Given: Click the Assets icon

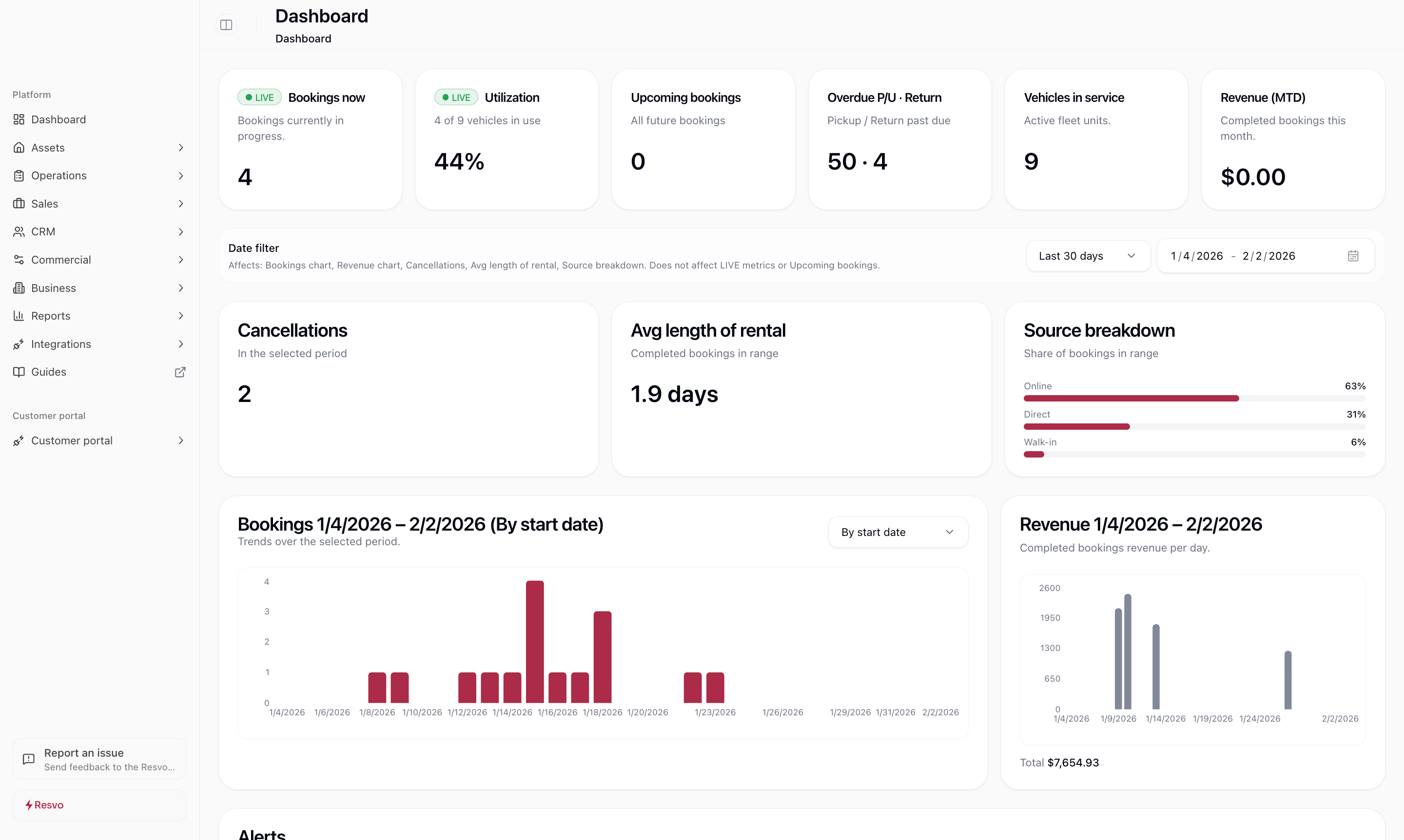Looking at the screenshot, I should [19, 147].
